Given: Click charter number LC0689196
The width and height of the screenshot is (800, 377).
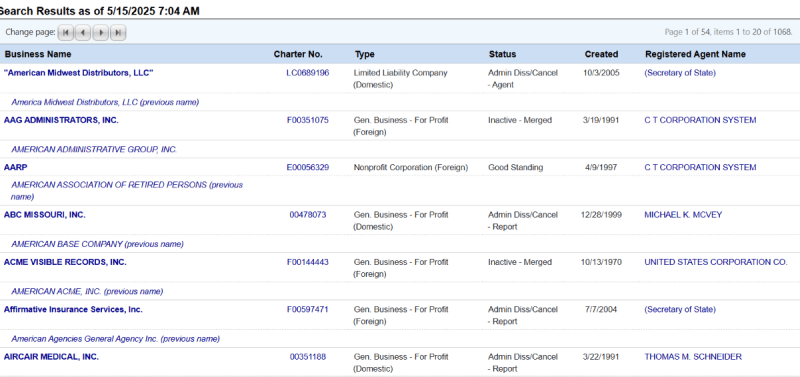Looking at the screenshot, I should click(x=308, y=73).
